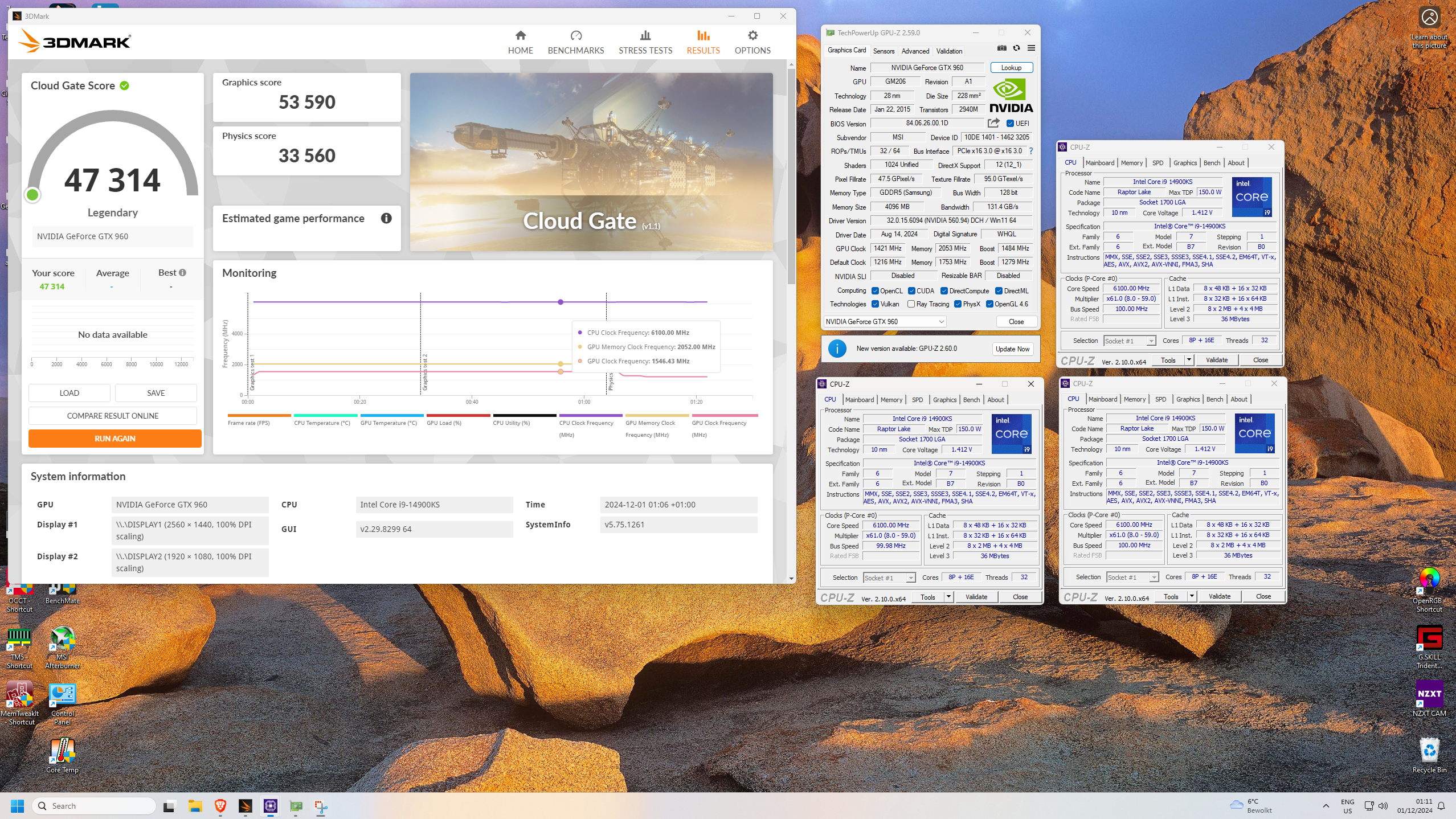
Task: Expand hidden system tray icons chevron
Action: click(x=1326, y=805)
